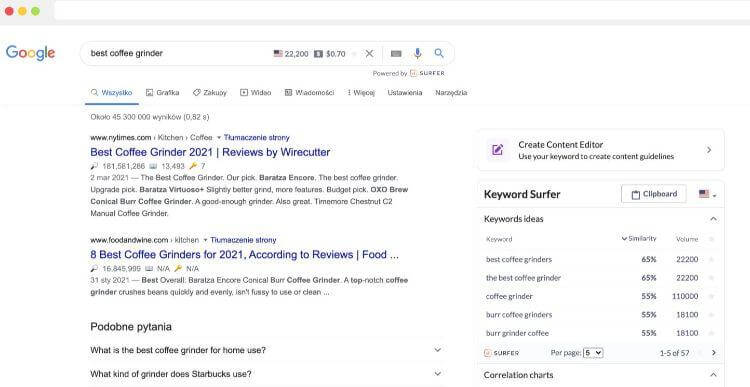Star the 'best coffee grinders' keyword
This screenshot has width=750, height=387.
[711, 259]
